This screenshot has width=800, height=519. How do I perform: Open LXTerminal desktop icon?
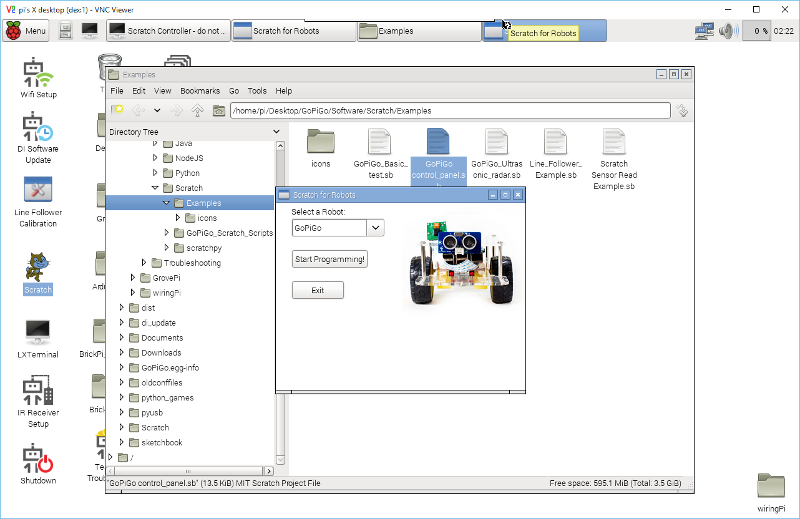click(38, 339)
